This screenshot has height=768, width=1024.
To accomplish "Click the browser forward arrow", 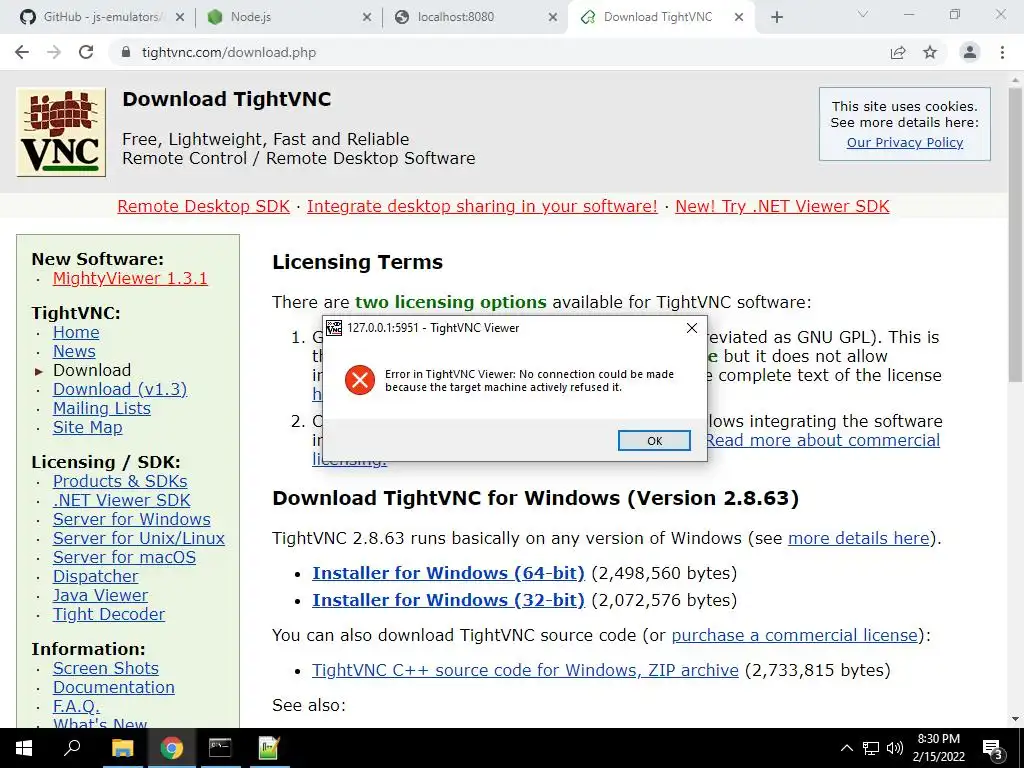I will click(54, 52).
